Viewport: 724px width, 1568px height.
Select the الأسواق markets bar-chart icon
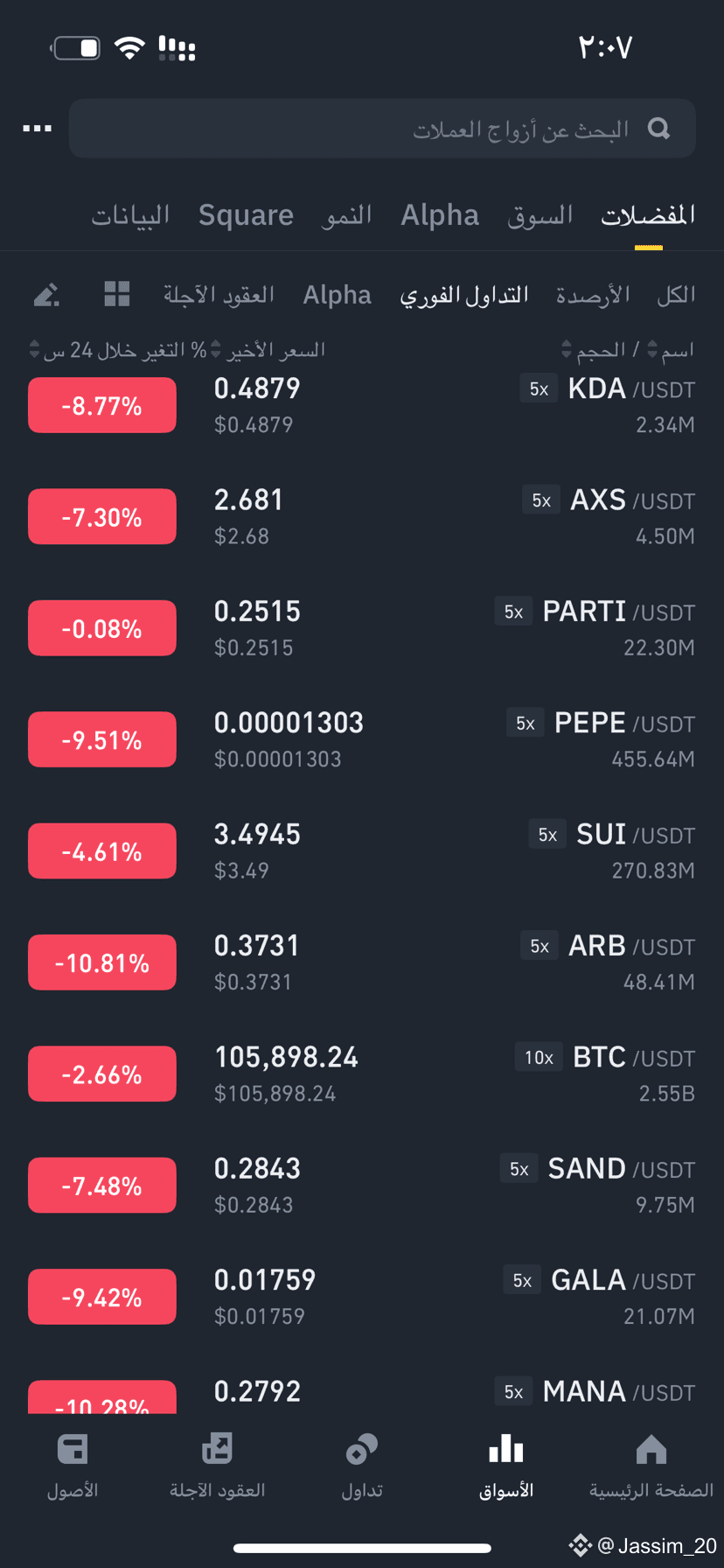(x=506, y=1450)
